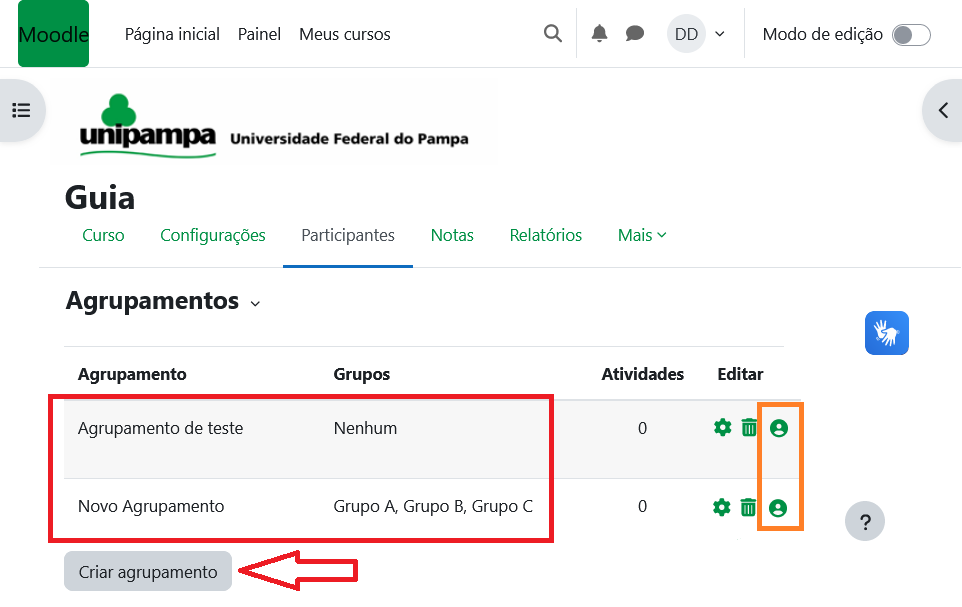Image resolution: width=962 pixels, height=607 pixels.
Task: Click the Criar agrupamento button
Action: point(148,572)
